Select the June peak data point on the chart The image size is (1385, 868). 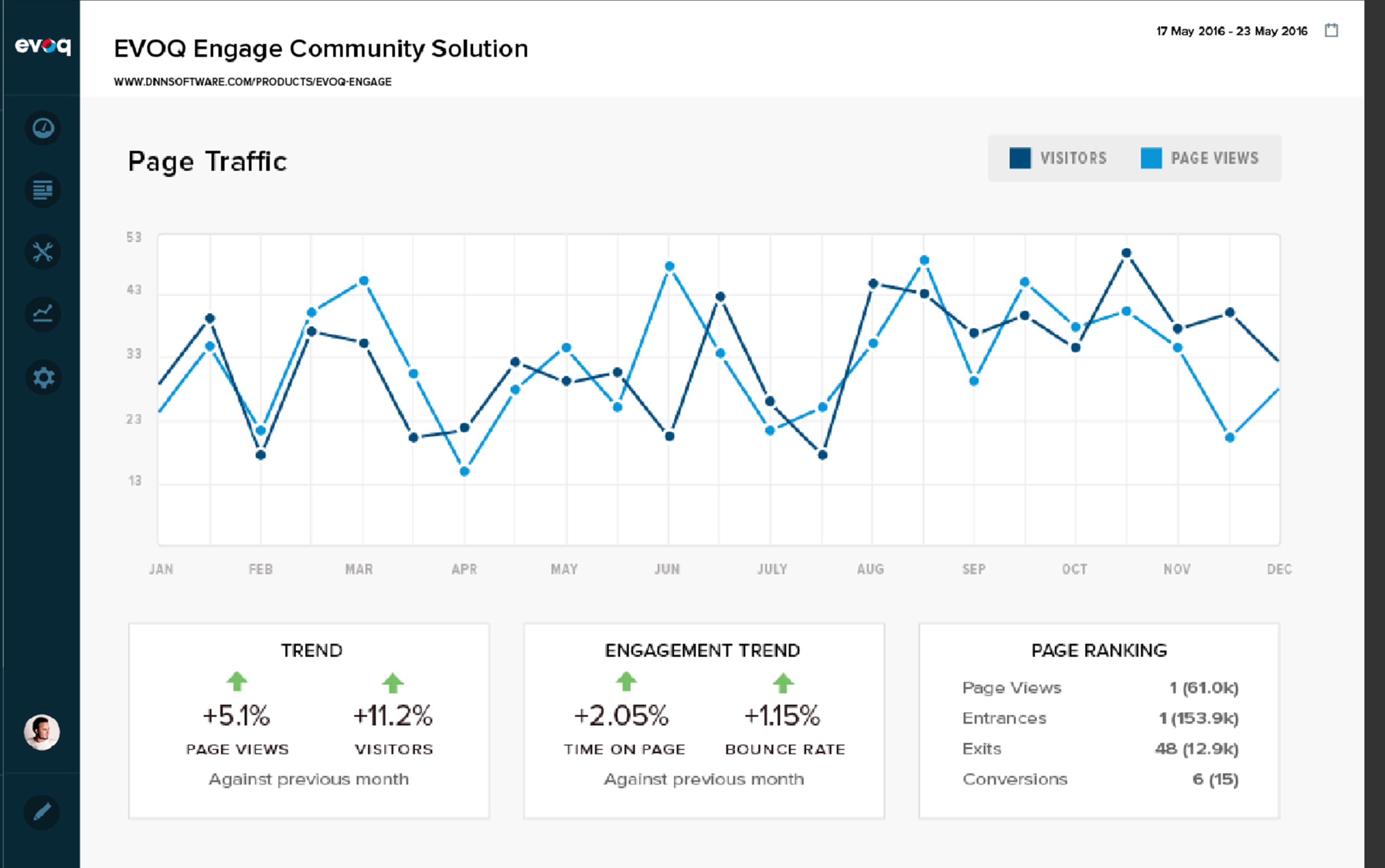[669, 266]
